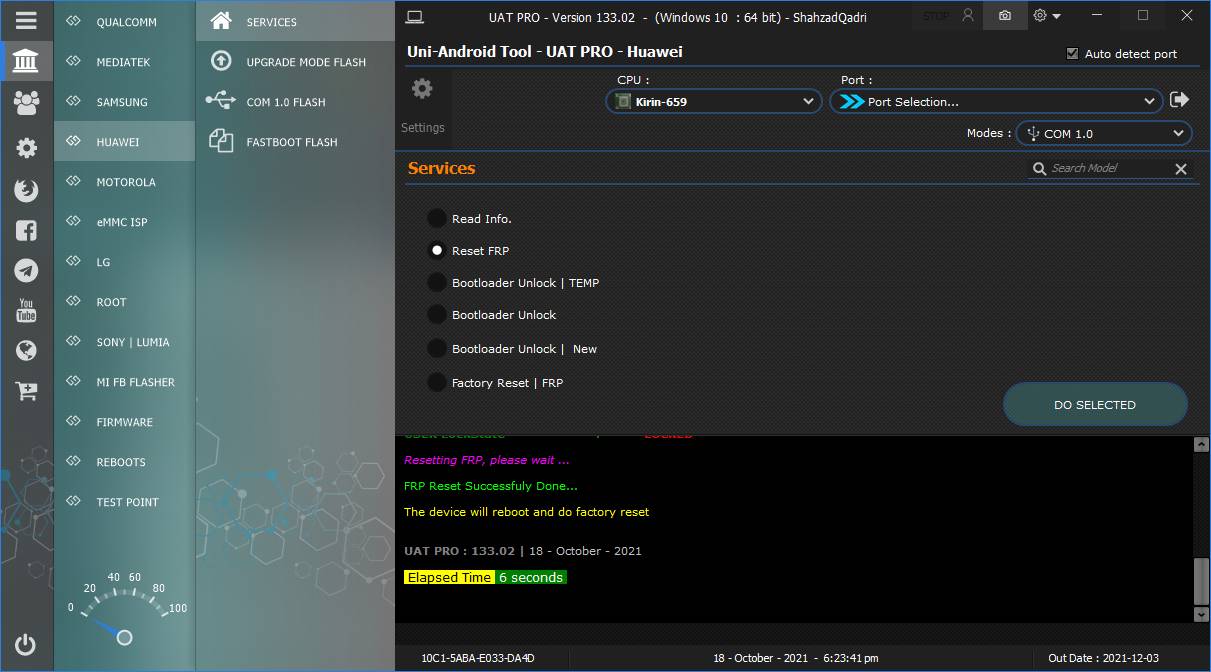The width and height of the screenshot is (1211, 672).
Task: Open the SONY | LUMIA menu item
Action: coord(124,342)
